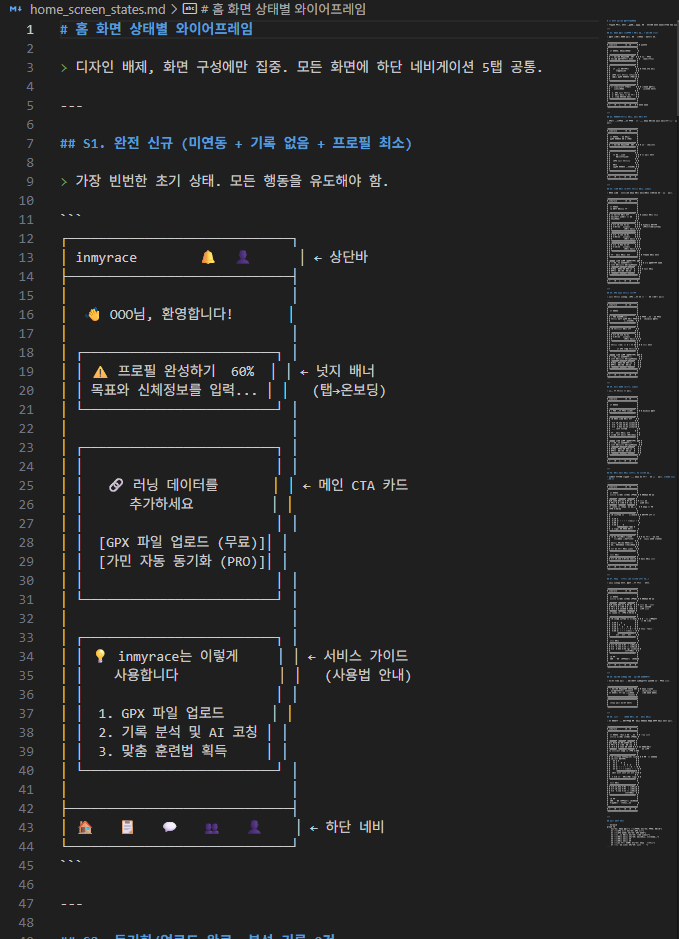
Task: Click the text '프로필 완성하기 60%'
Action: [x=186, y=371]
